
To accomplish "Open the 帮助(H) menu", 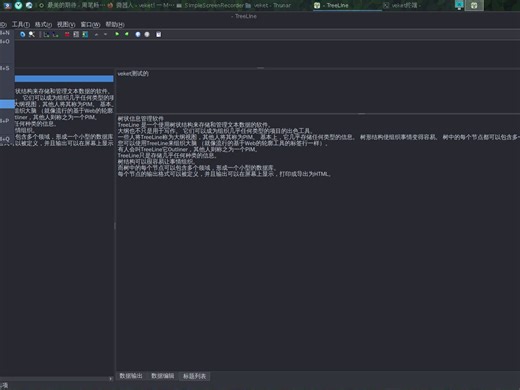I will [x=115, y=24].
